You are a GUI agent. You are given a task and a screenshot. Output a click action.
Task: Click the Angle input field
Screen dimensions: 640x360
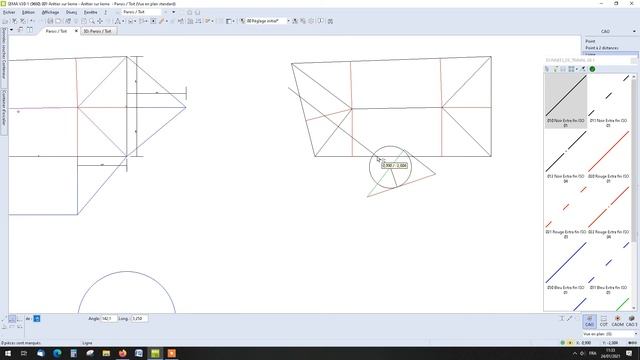click(109, 318)
